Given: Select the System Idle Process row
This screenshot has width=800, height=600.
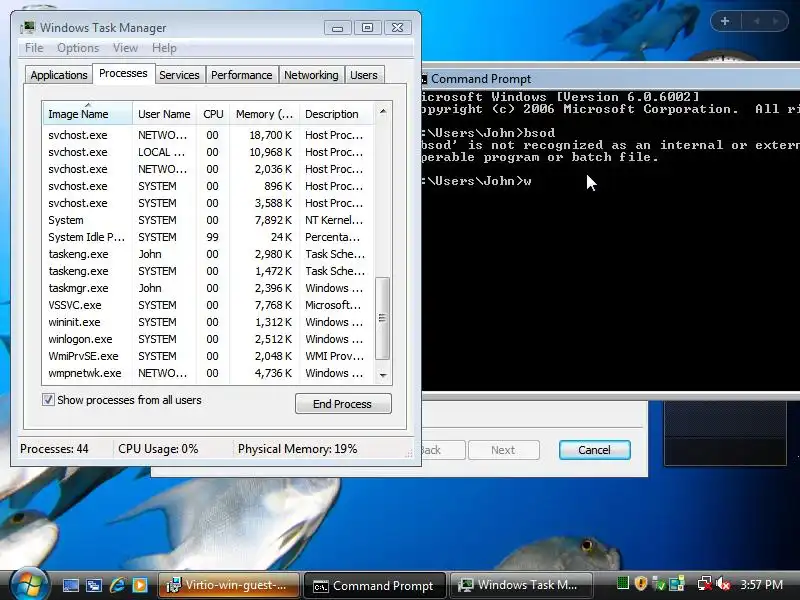Looking at the screenshot, I should pyautogui.click(x=209, y=237).
